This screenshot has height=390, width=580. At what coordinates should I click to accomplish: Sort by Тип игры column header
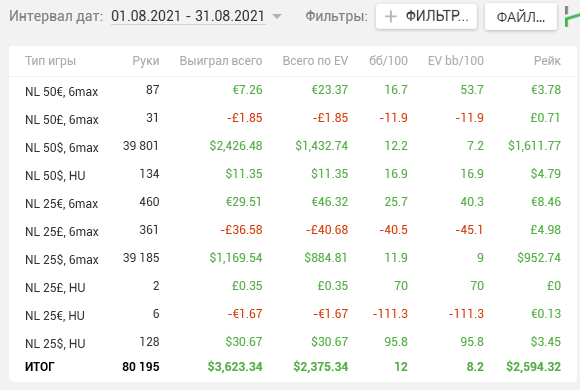50,61
